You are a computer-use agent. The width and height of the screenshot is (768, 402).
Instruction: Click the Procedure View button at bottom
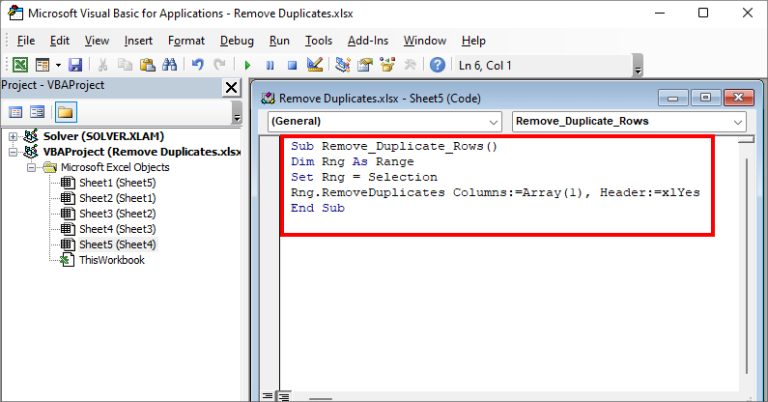click(267, 396)
